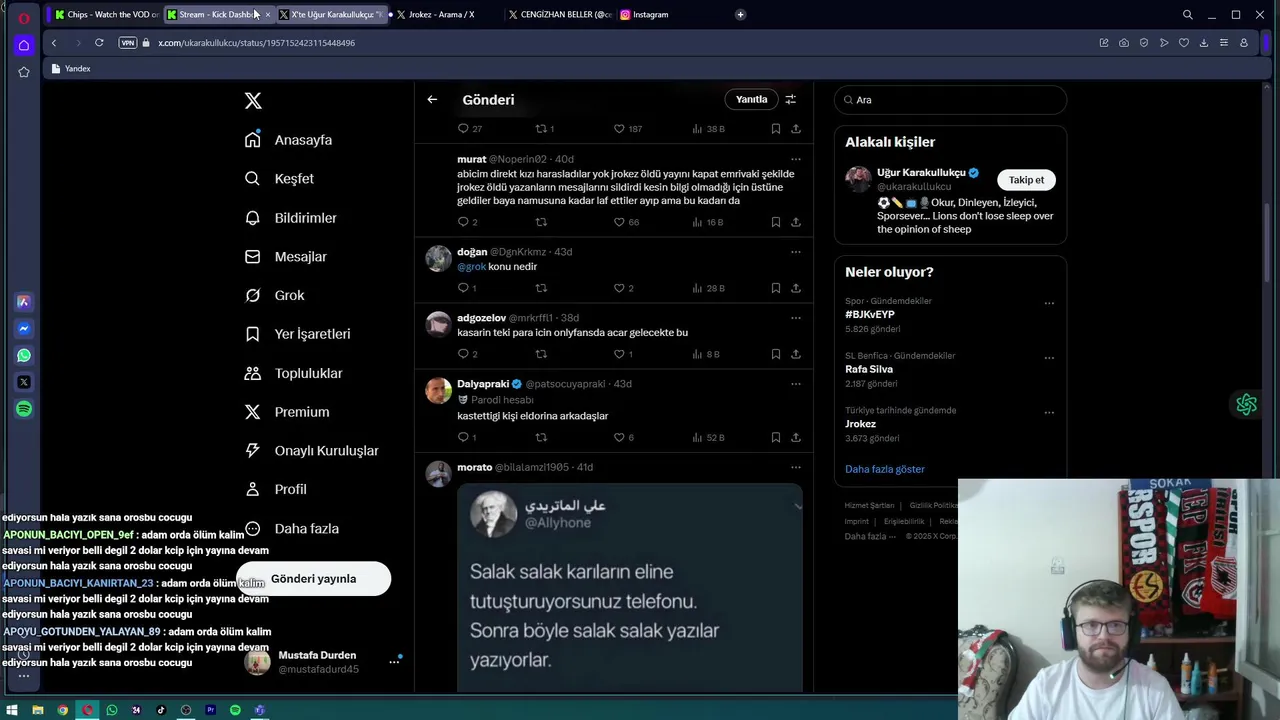Share Dalyapraki's reply
This screenshot has height=720, width=1280.
[796, 437]
